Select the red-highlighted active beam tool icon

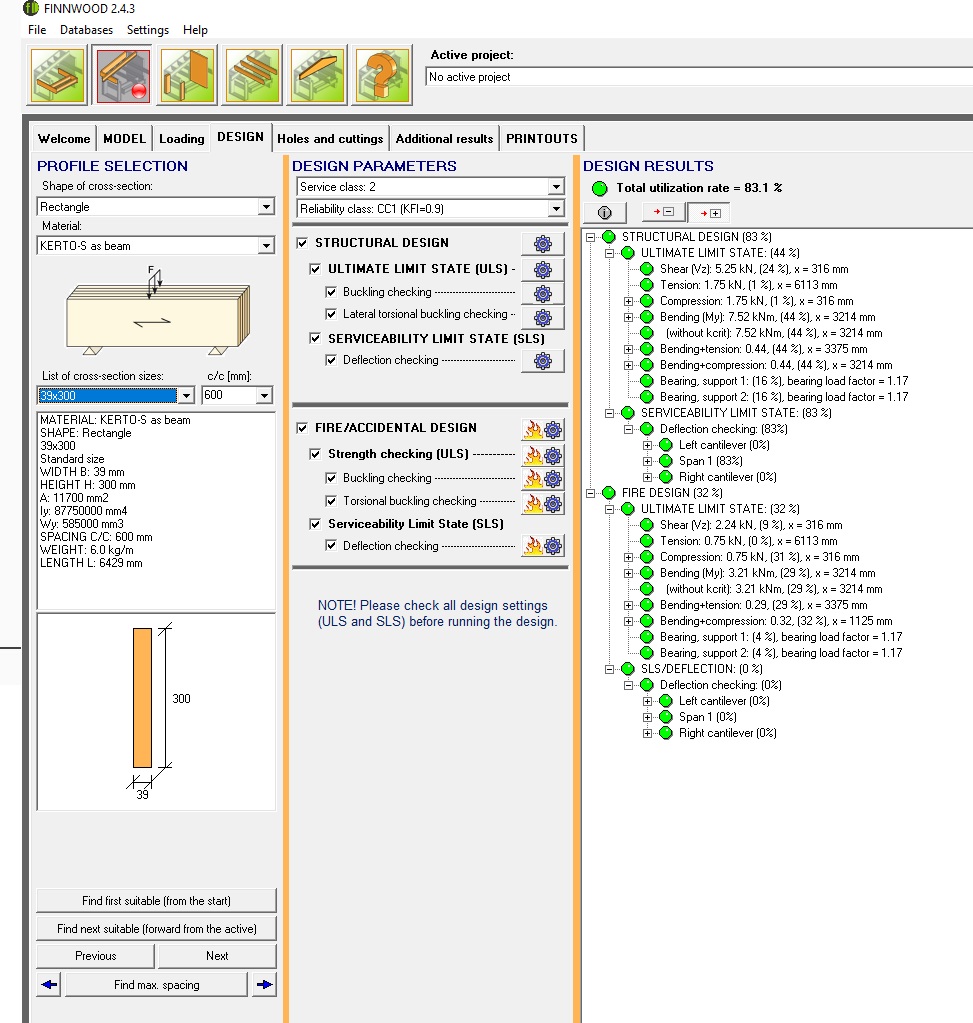[x=122, y=75]
